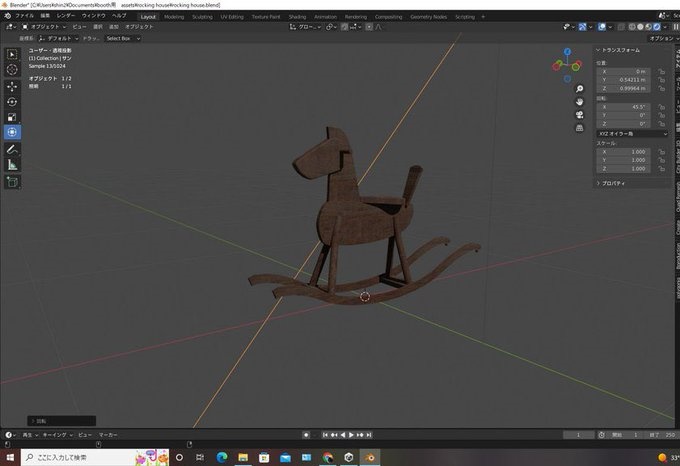Switch to solid viewport shading
This screenshot has height=466, width=680.
click(641, 27)
